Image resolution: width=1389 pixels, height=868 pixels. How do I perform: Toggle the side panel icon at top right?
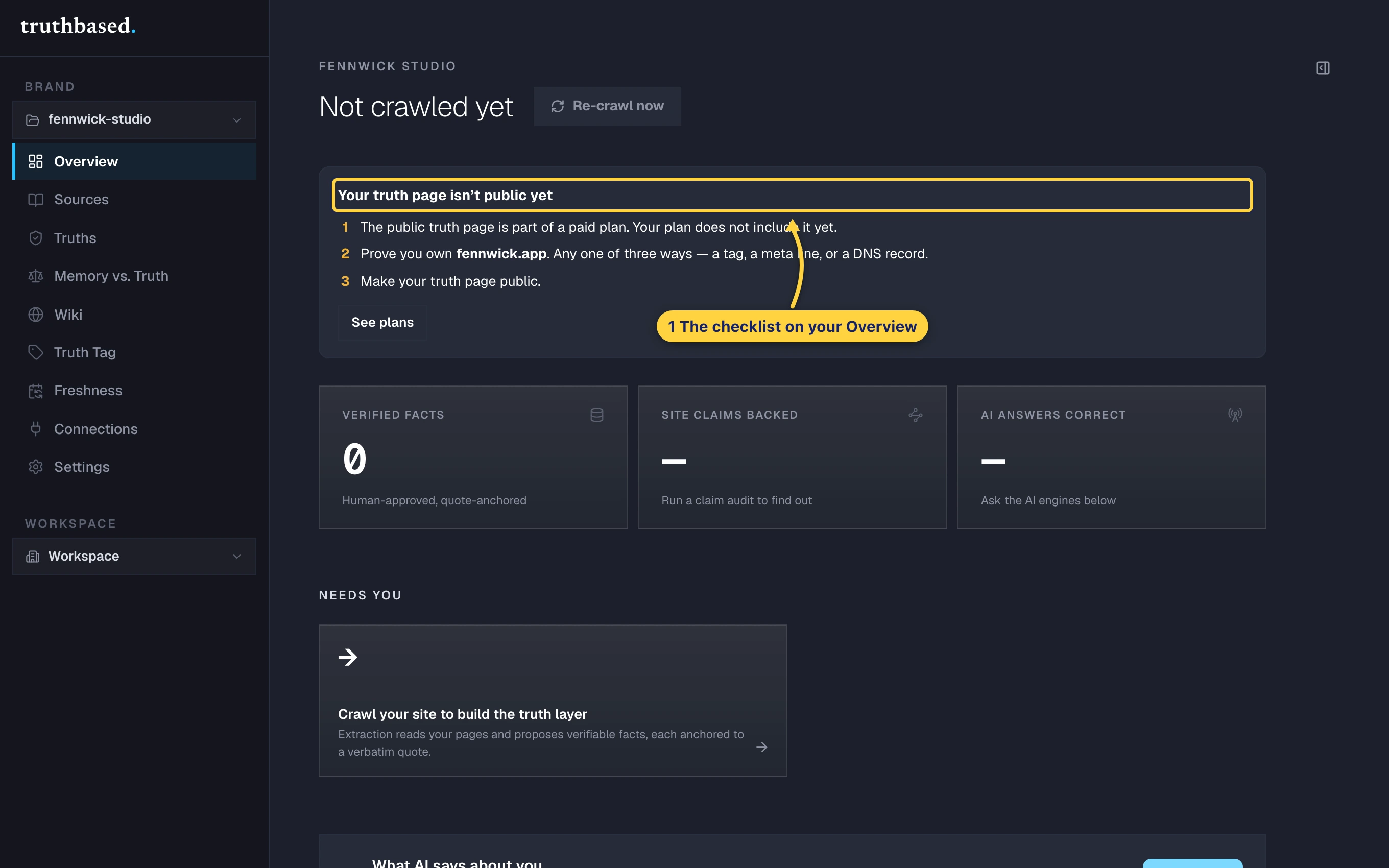pyautogui.click(x=1323, y=68)
